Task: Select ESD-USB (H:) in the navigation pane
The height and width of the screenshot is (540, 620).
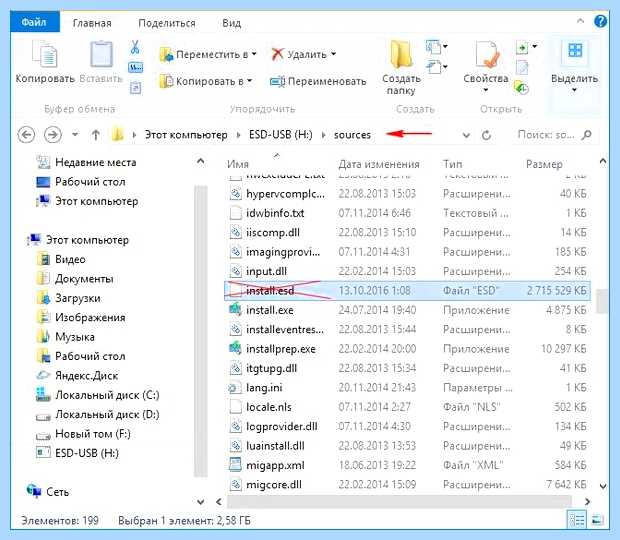Action: tap(87, 453)
